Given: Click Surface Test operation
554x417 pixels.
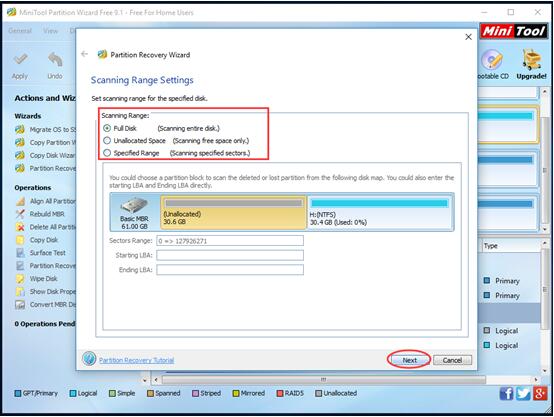Looking at the screenshot, I should tap(41, 253).
